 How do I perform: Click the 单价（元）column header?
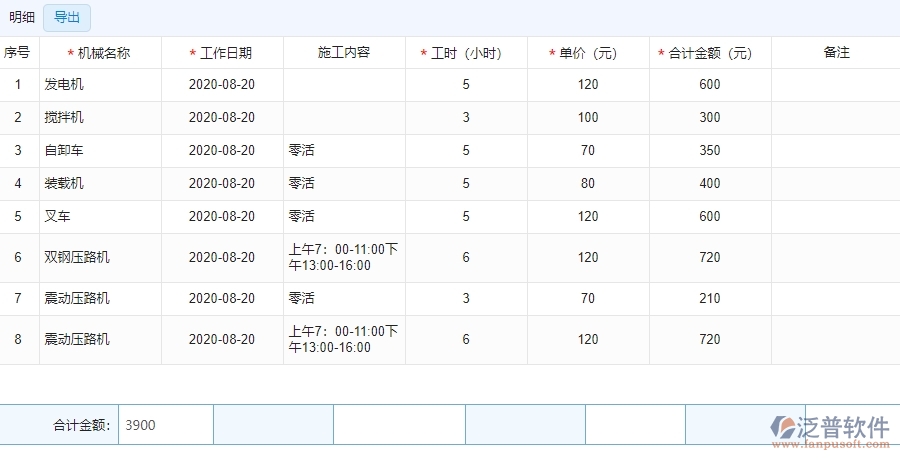point(588,53)
